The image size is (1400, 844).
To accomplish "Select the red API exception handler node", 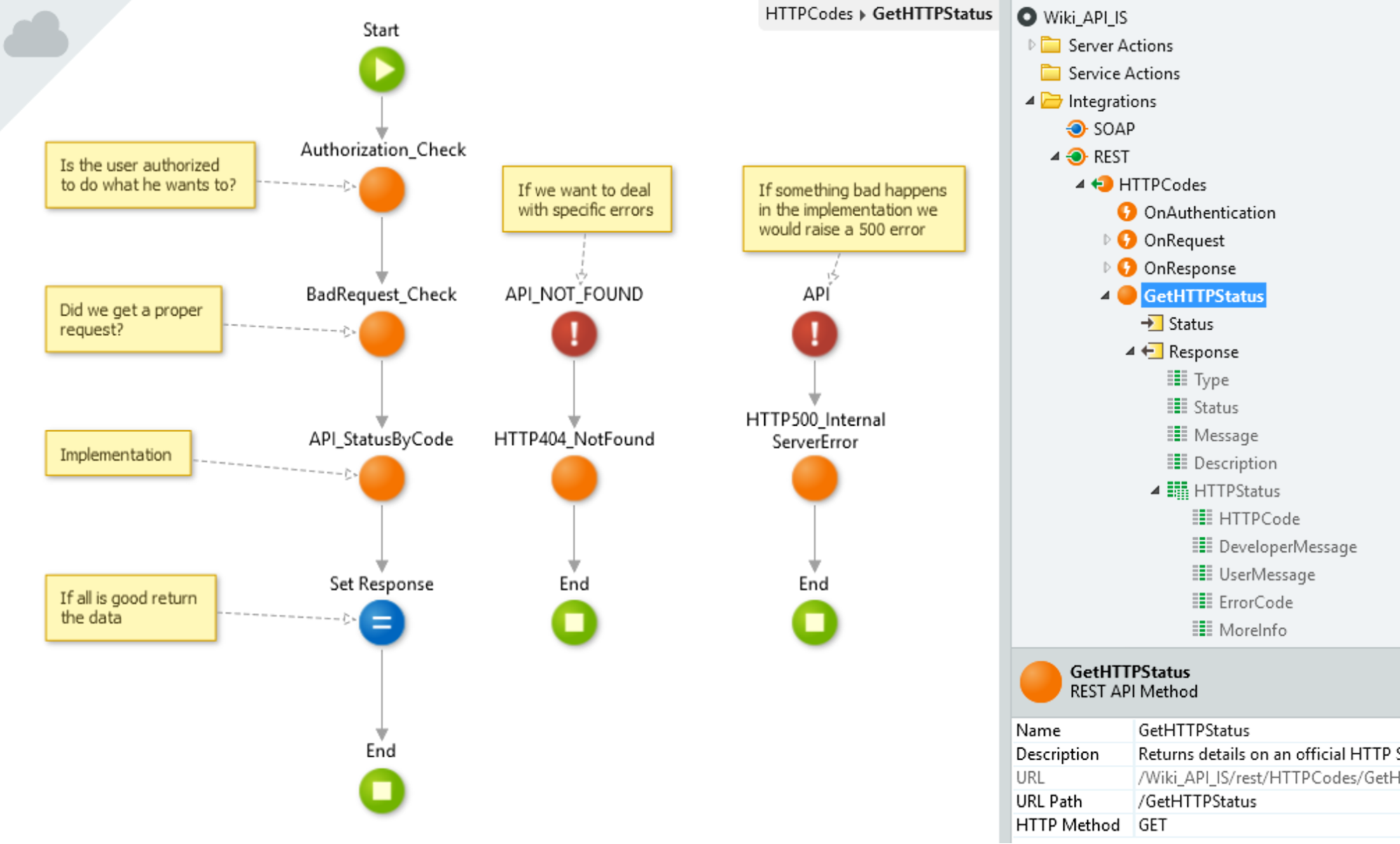I will click(815, 334).
